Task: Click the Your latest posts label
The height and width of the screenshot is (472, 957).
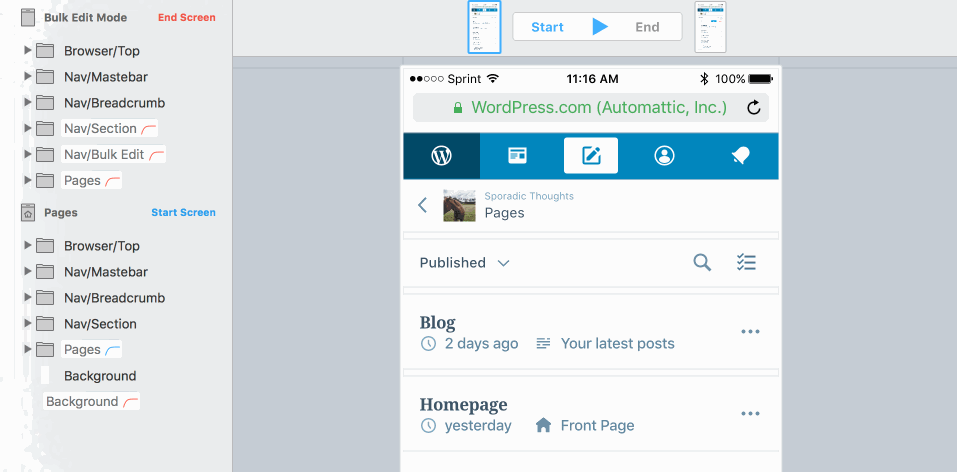Action: [618, 344]
